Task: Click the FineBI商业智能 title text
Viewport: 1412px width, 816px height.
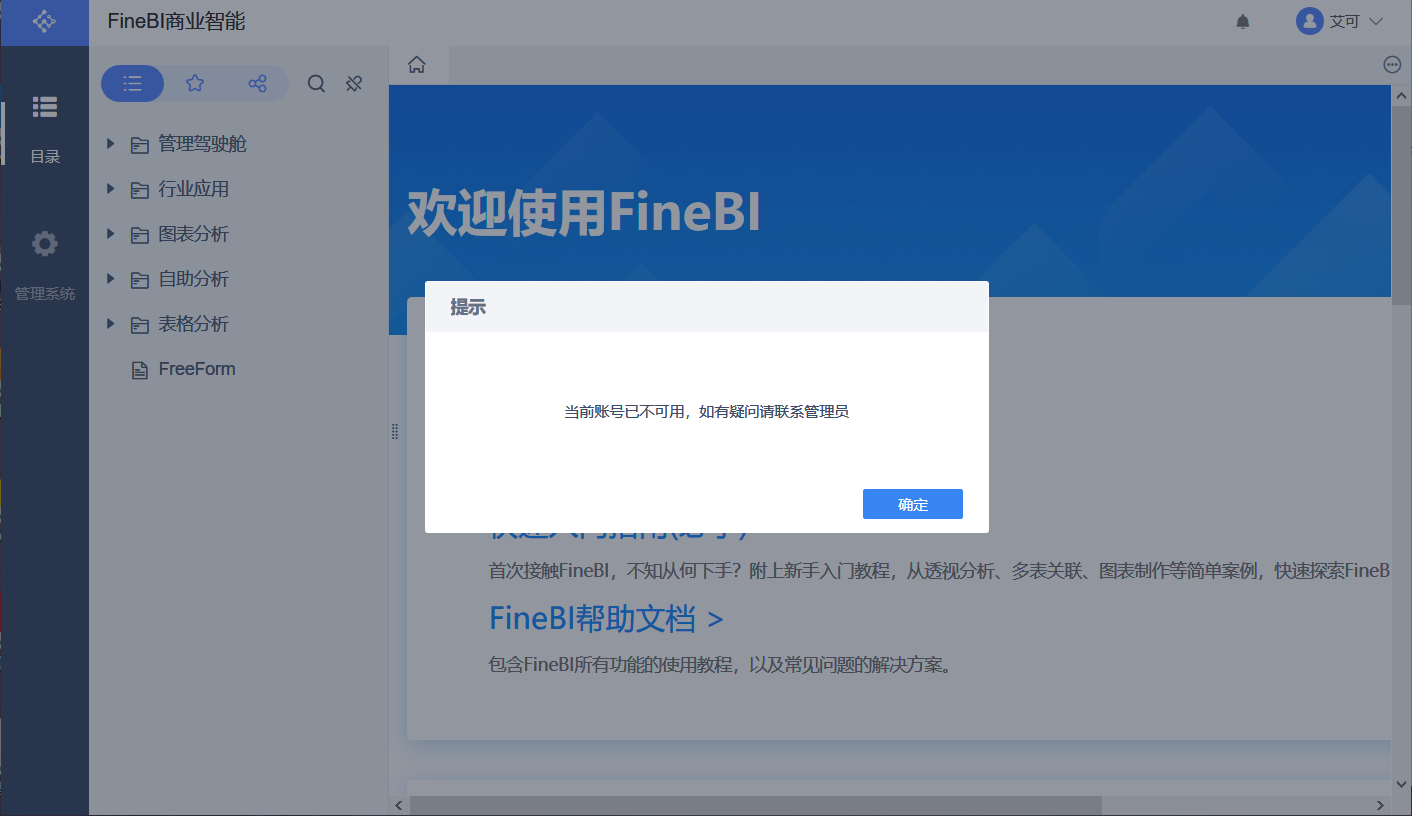Action: tap(176, 21)
